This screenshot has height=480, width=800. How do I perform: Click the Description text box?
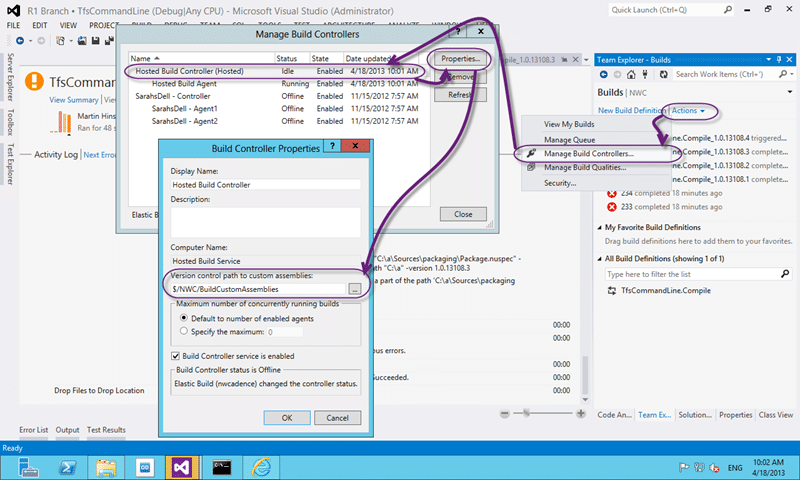pos(265,222)
